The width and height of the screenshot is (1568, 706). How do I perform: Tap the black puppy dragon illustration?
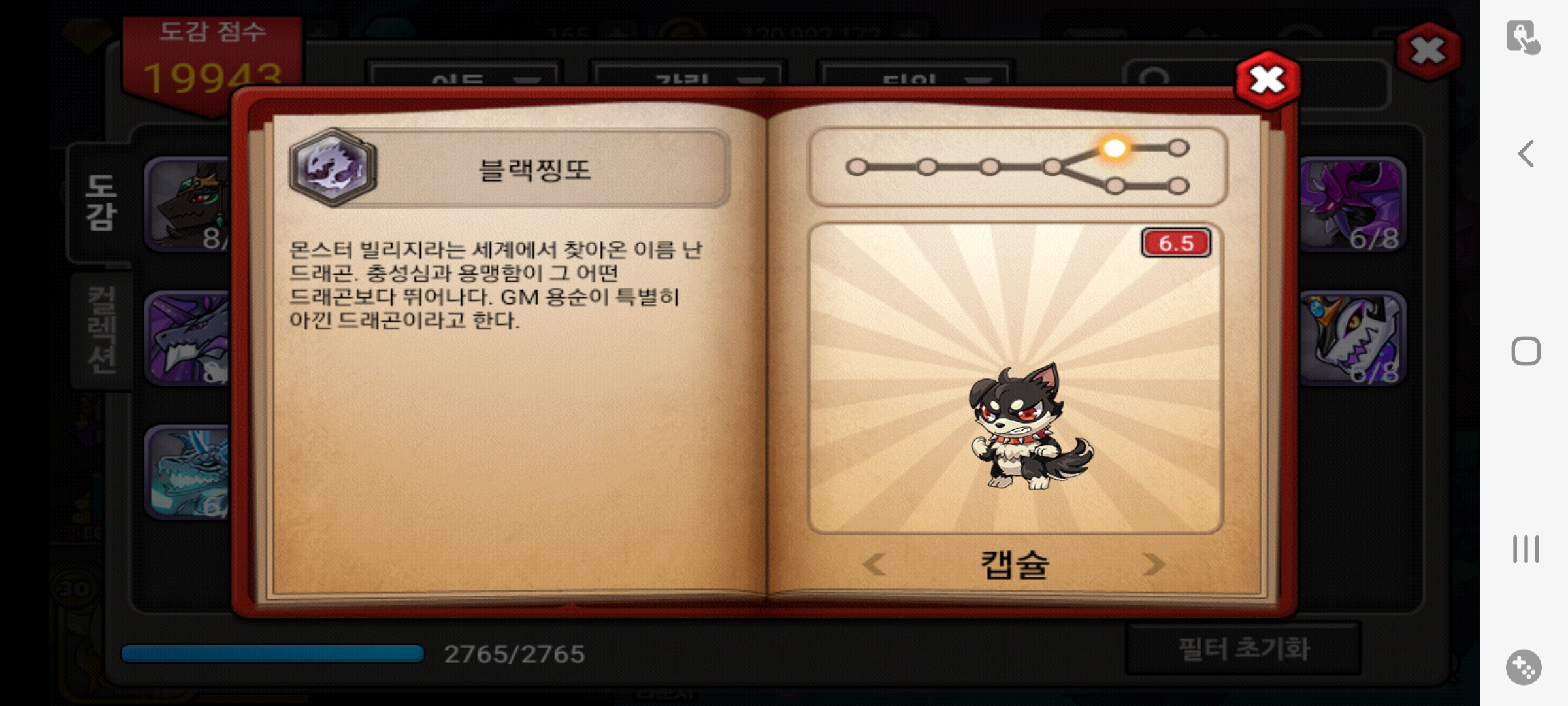1031,426
